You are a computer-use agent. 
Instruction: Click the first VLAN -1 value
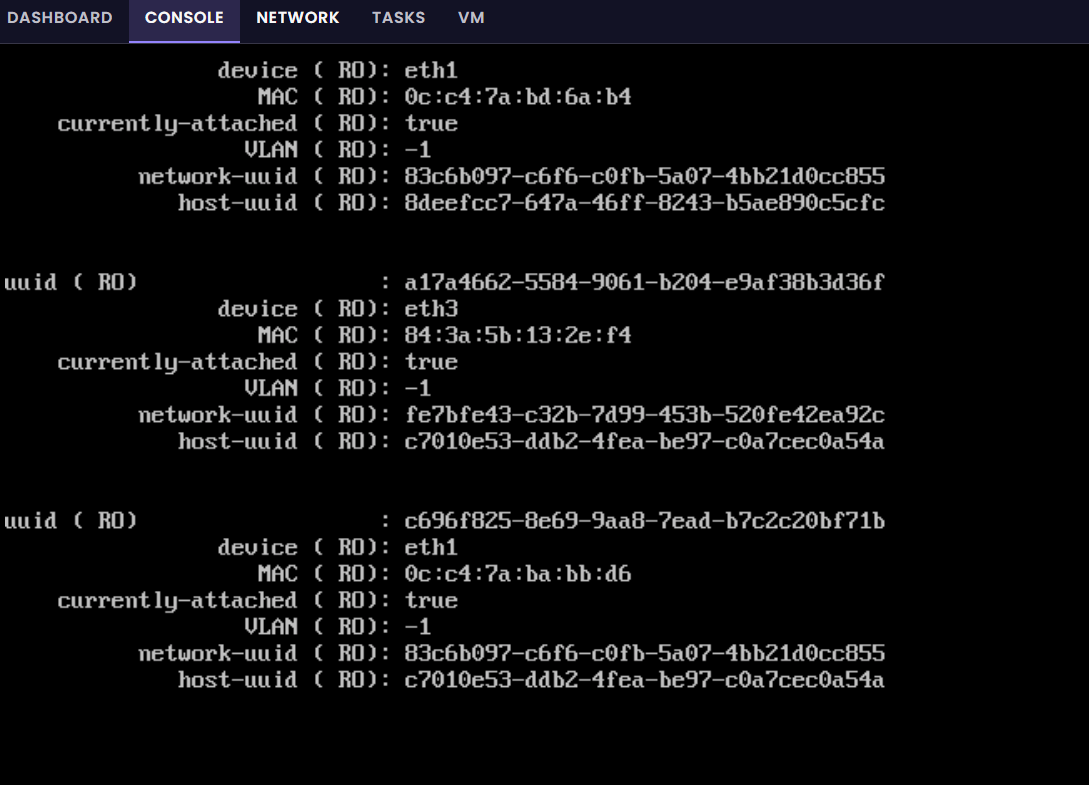point(418,150)
